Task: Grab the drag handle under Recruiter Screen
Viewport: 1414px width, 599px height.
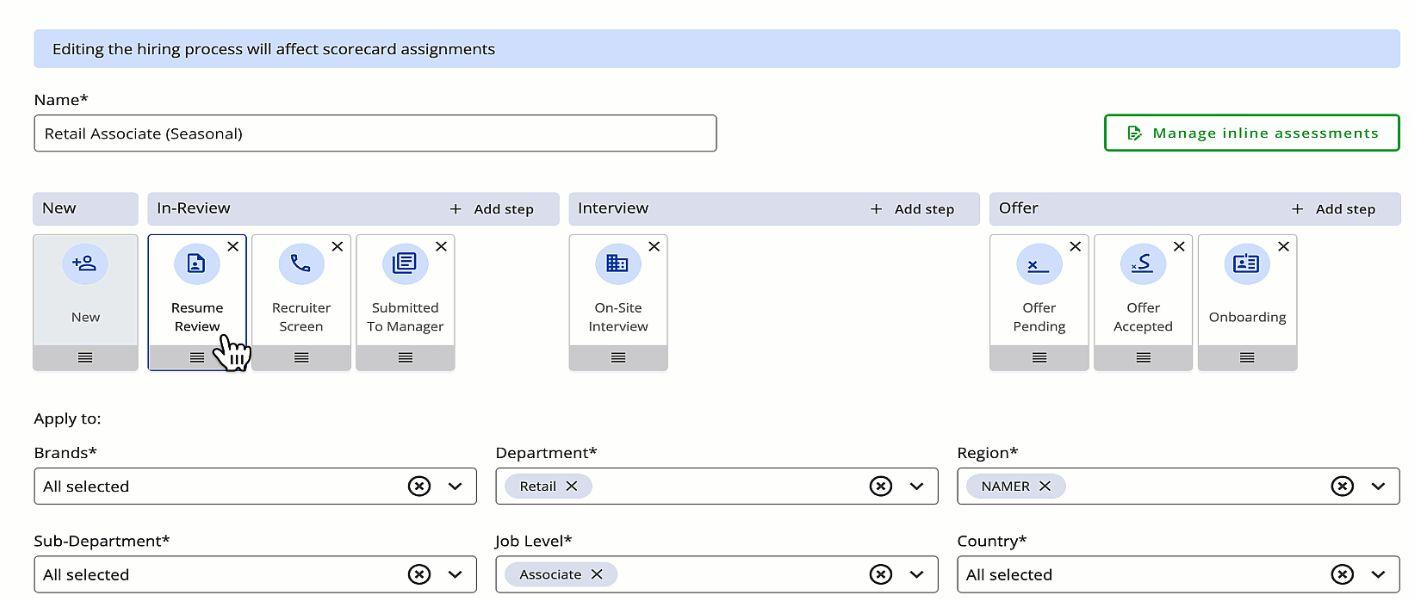Action: [x=301, y=358]
